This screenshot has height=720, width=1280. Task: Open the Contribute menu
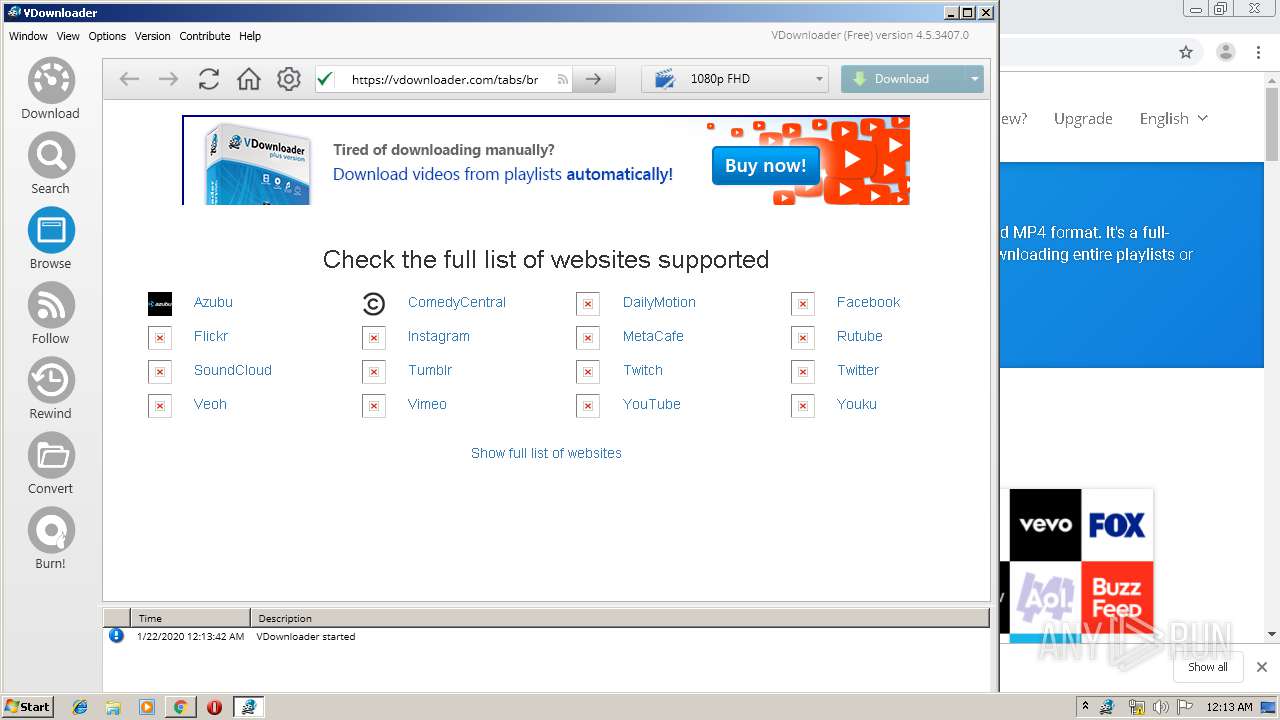(x=205, y=36)
